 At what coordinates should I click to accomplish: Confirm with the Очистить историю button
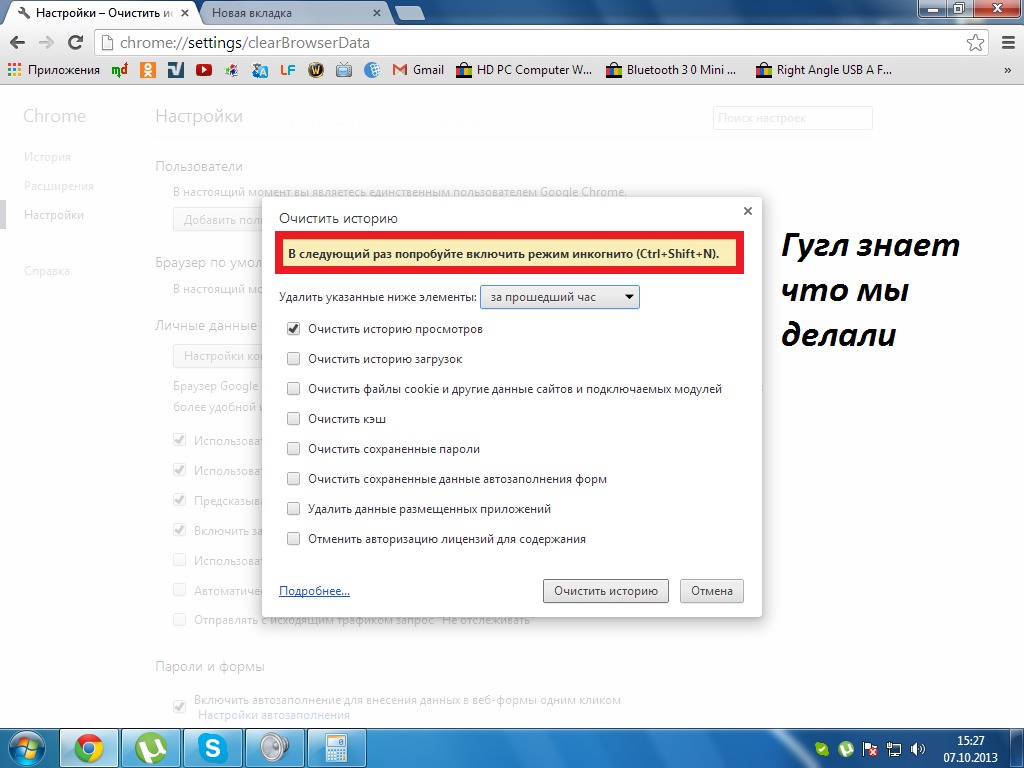606,591
